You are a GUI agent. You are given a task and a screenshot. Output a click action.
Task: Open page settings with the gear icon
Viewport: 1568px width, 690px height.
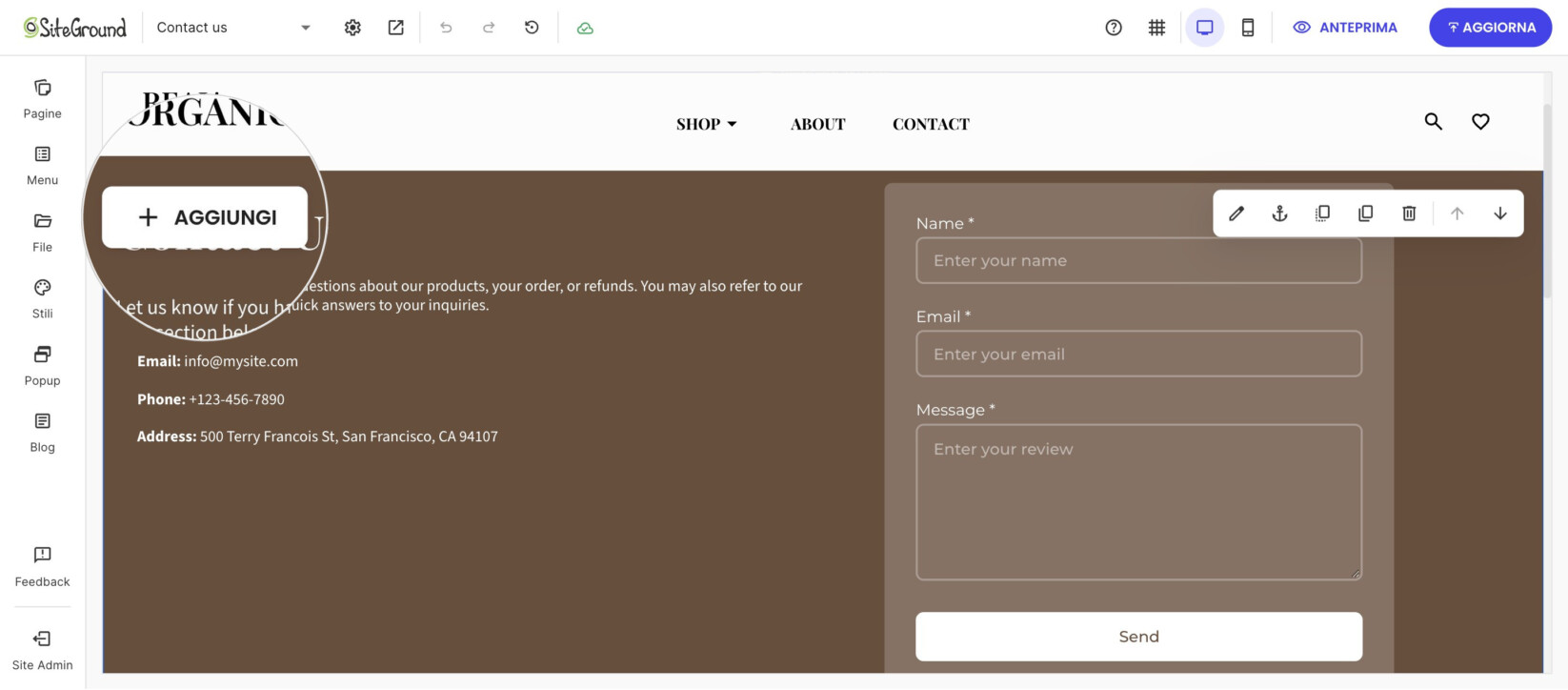pos(352,28)
